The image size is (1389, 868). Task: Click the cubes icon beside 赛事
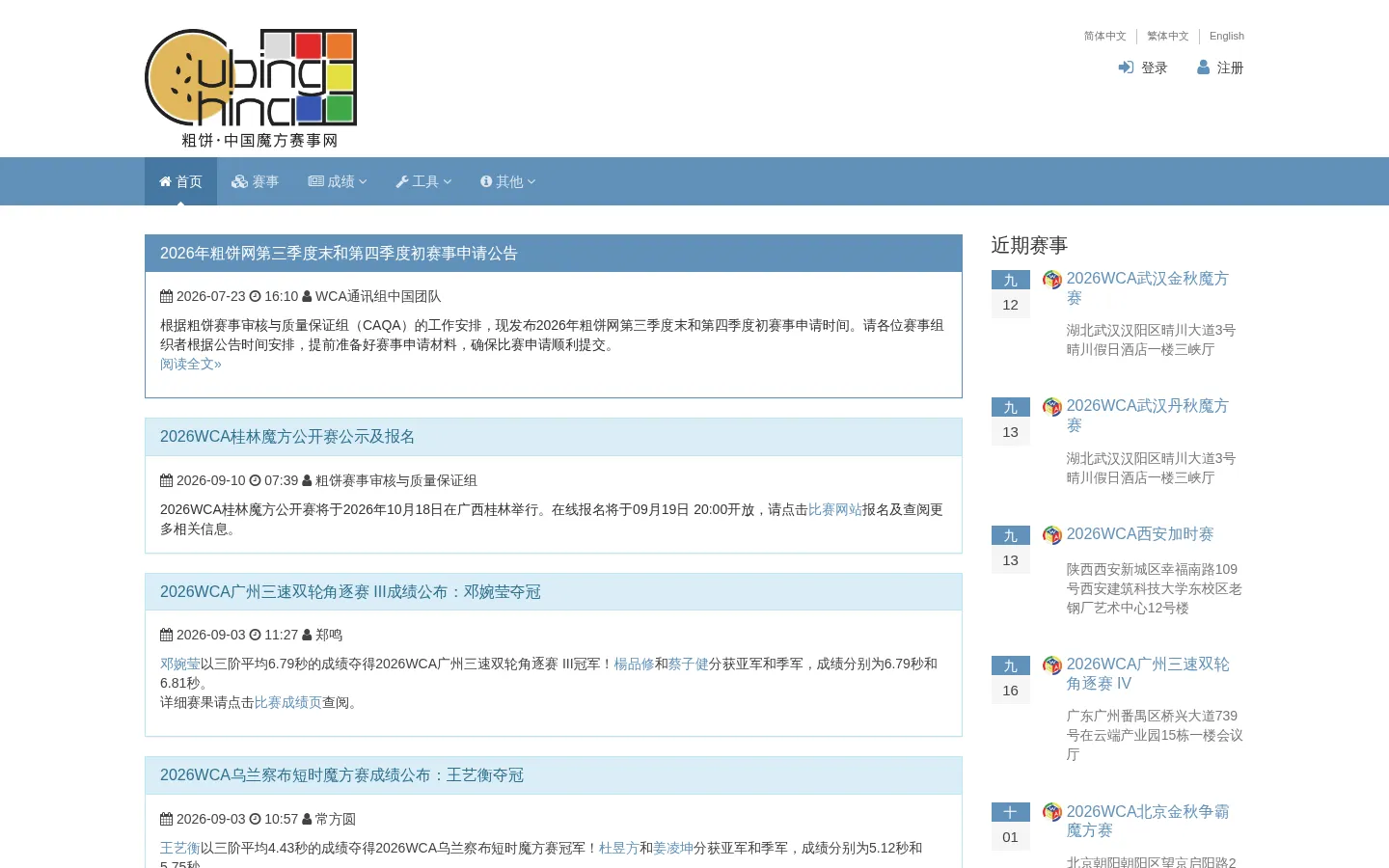(239, 181)
